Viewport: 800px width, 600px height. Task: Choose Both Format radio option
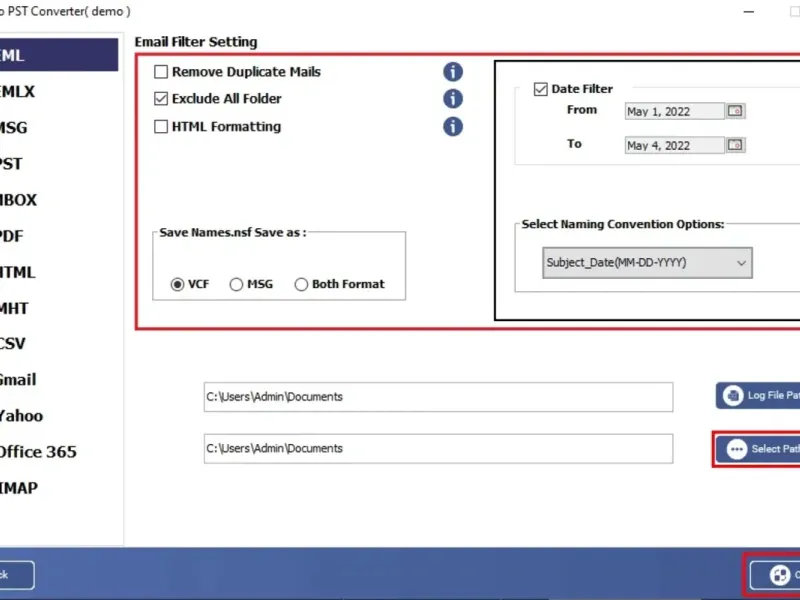[x=301, y=284]
